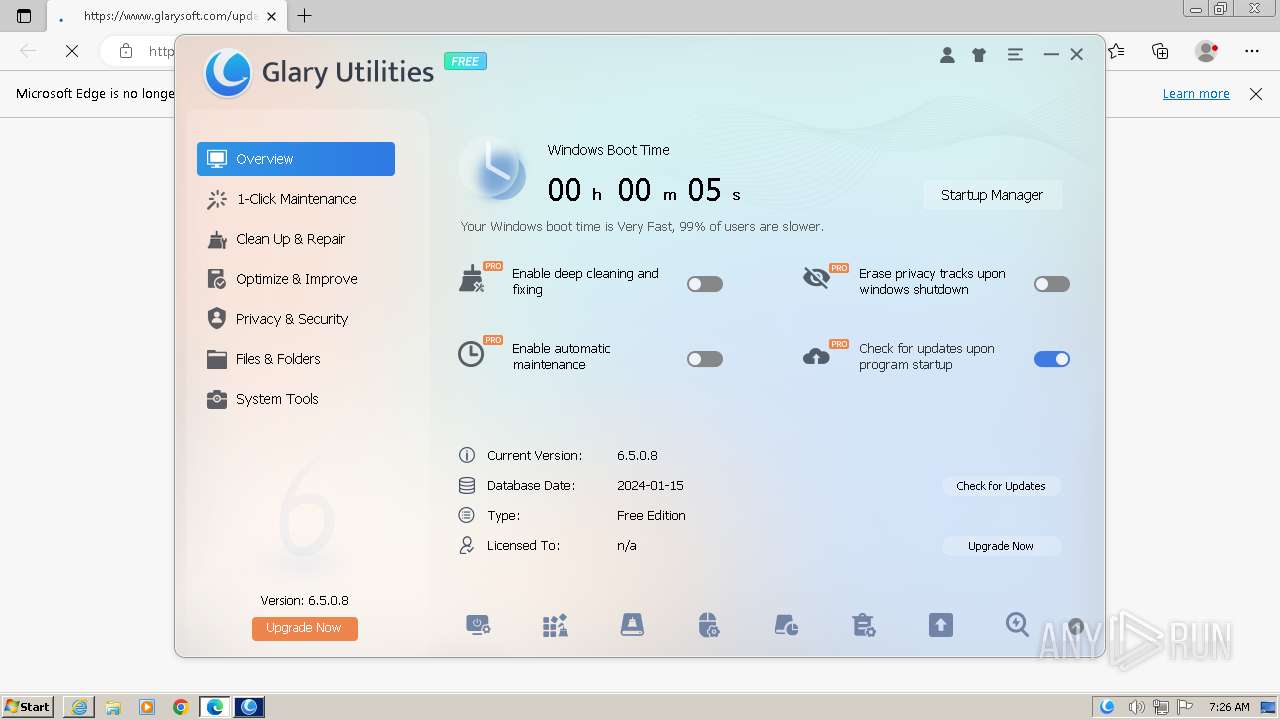1280x720 pixels.
Task: Stop loading page in Edge
Action: [72, 51]
